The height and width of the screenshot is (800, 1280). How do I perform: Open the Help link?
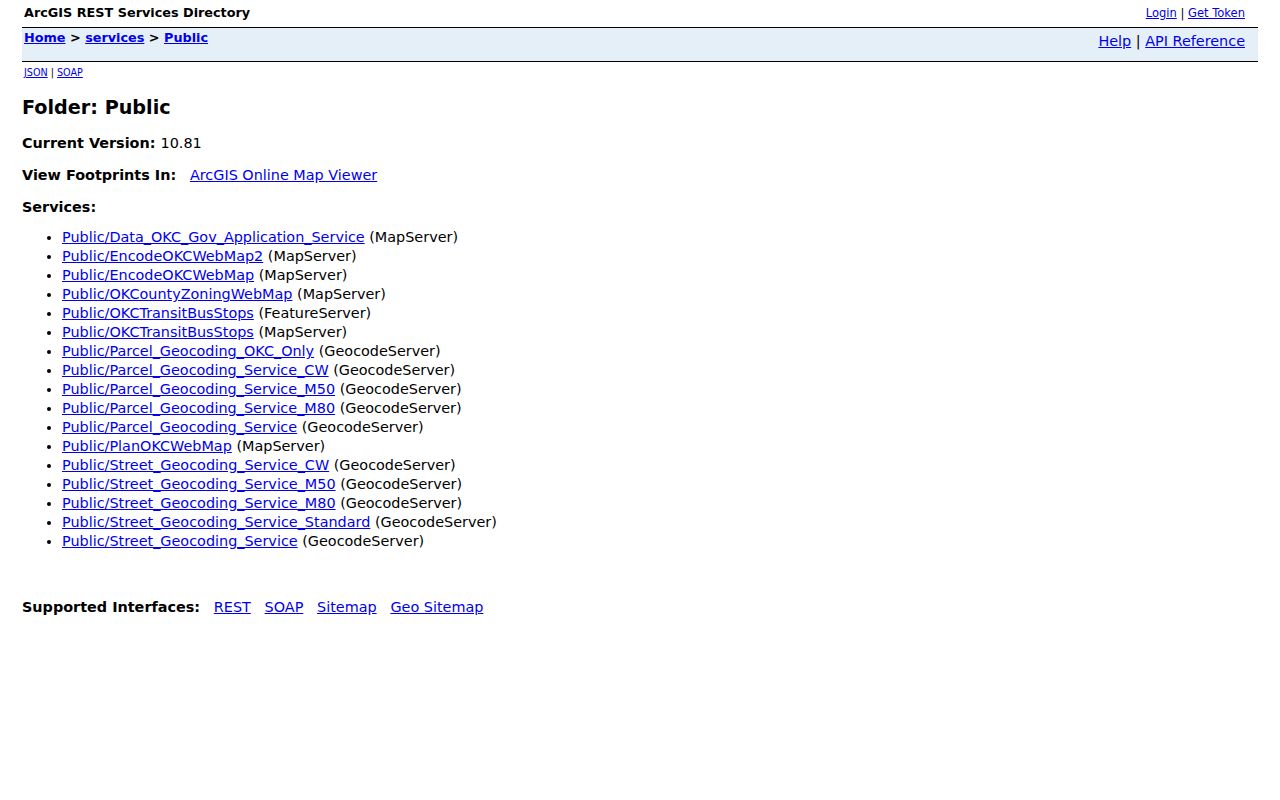tap(1114, 41)
